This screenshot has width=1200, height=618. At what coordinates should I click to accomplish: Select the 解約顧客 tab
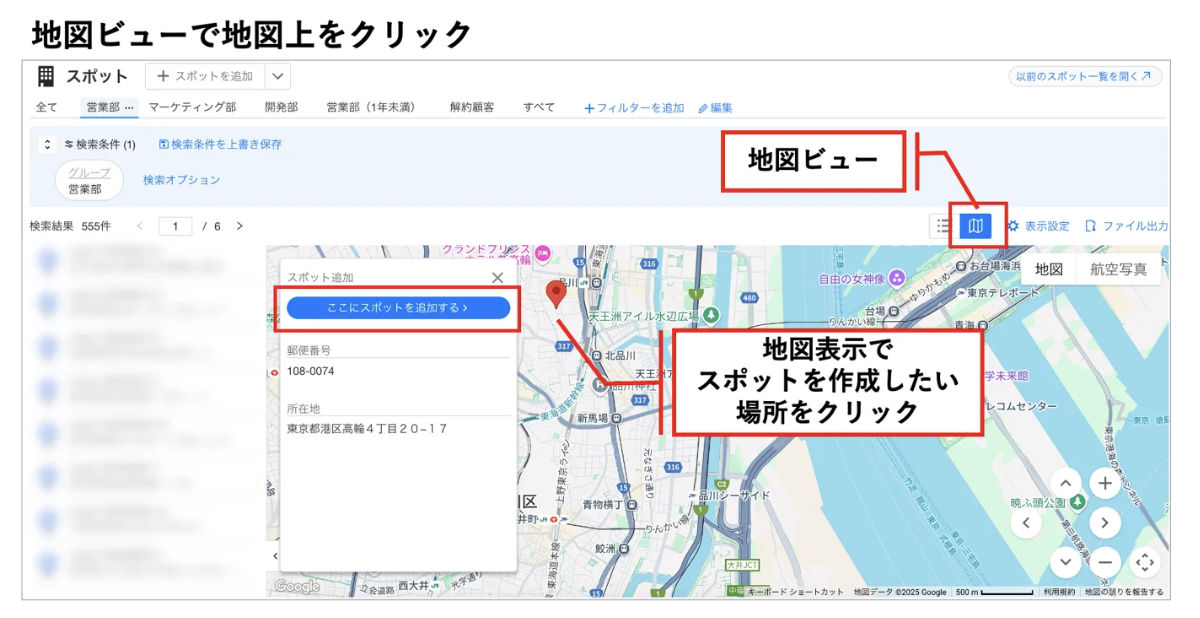(x=472, y=107)
